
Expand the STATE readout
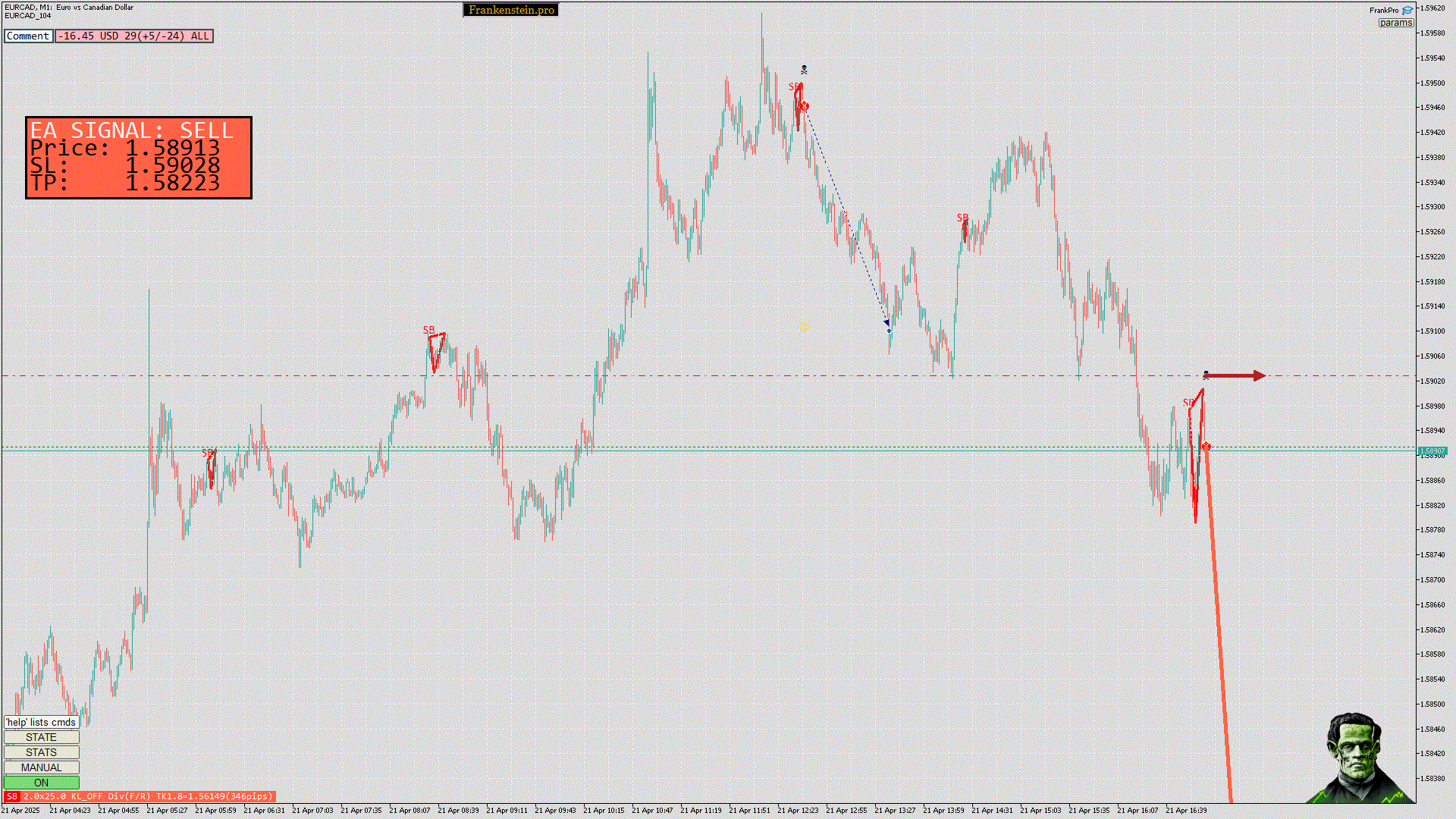[x=41, y=737]
